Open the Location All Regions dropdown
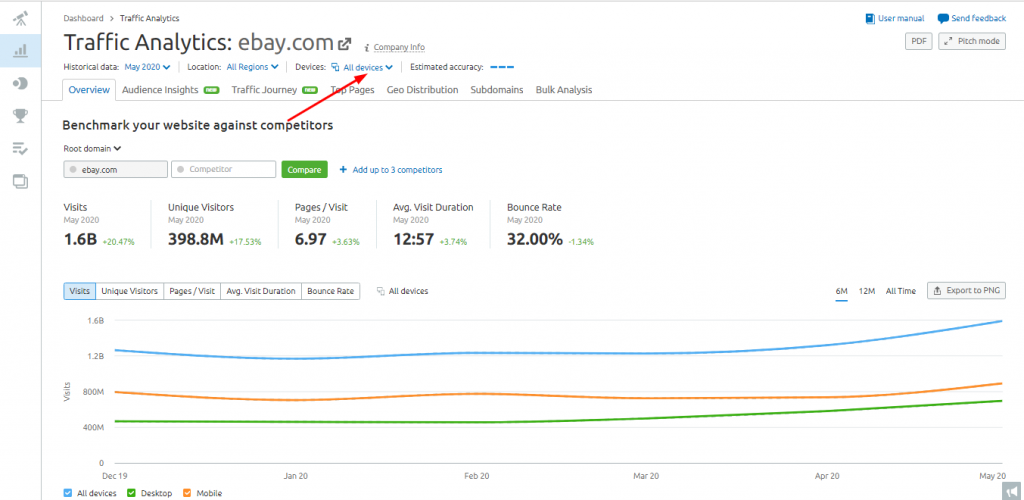1024x500 pixels. 253,67
